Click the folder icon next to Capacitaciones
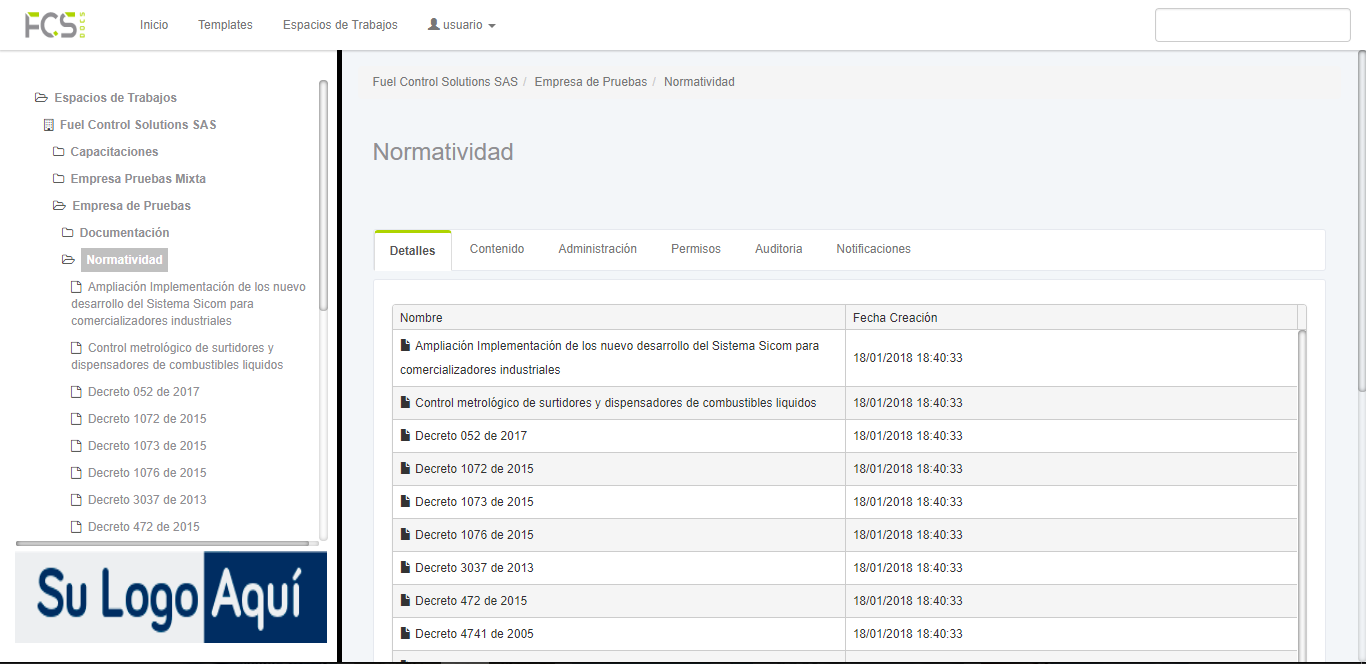Viewport: 1366px width, 664px height. point(59,152)
